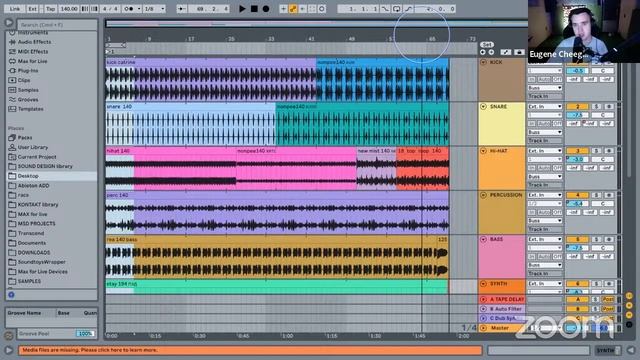Click the Nudge Up tempo icon

coord(94,9)
